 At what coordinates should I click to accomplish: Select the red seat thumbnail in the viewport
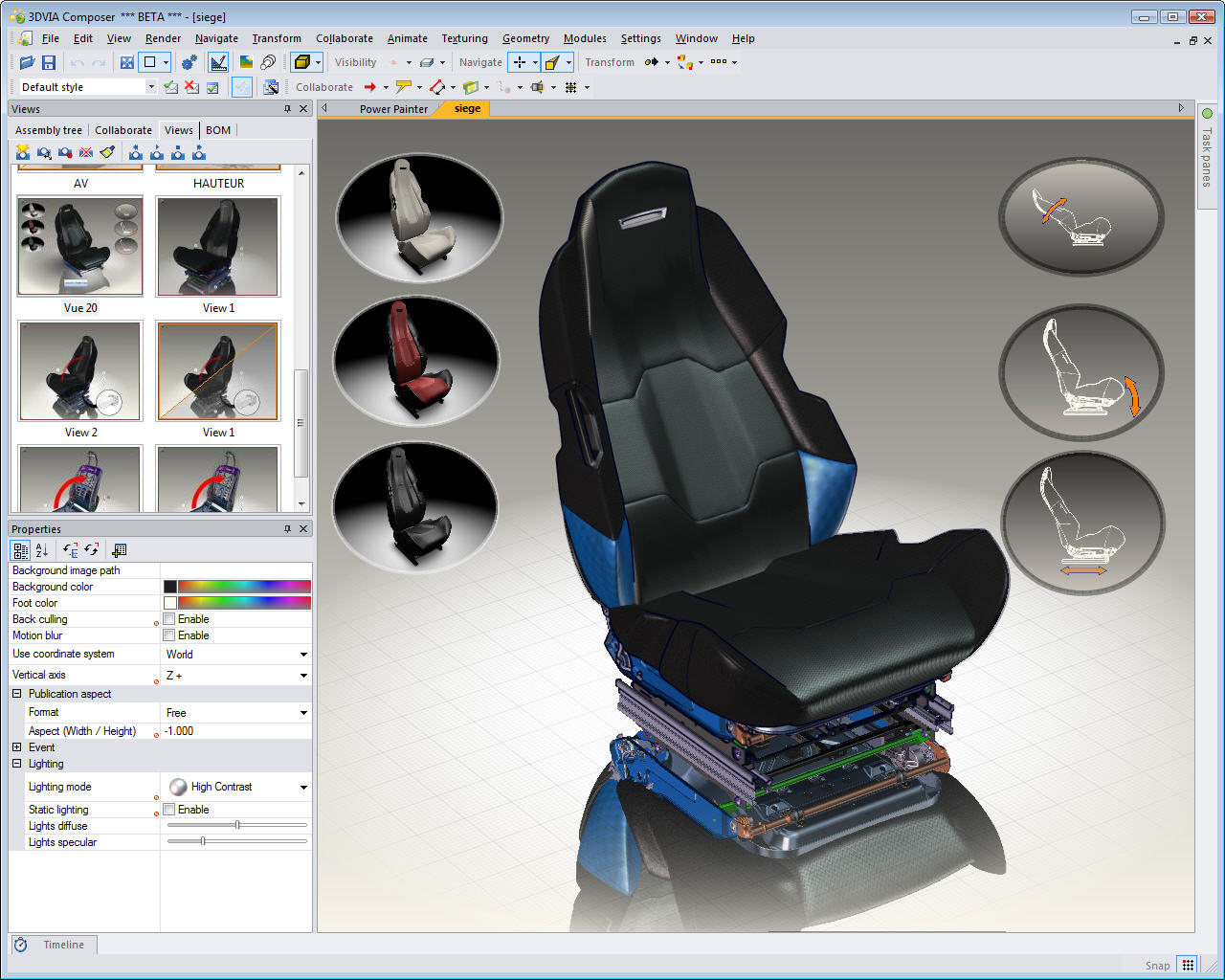pyautogui.click(x=416, y=361)
